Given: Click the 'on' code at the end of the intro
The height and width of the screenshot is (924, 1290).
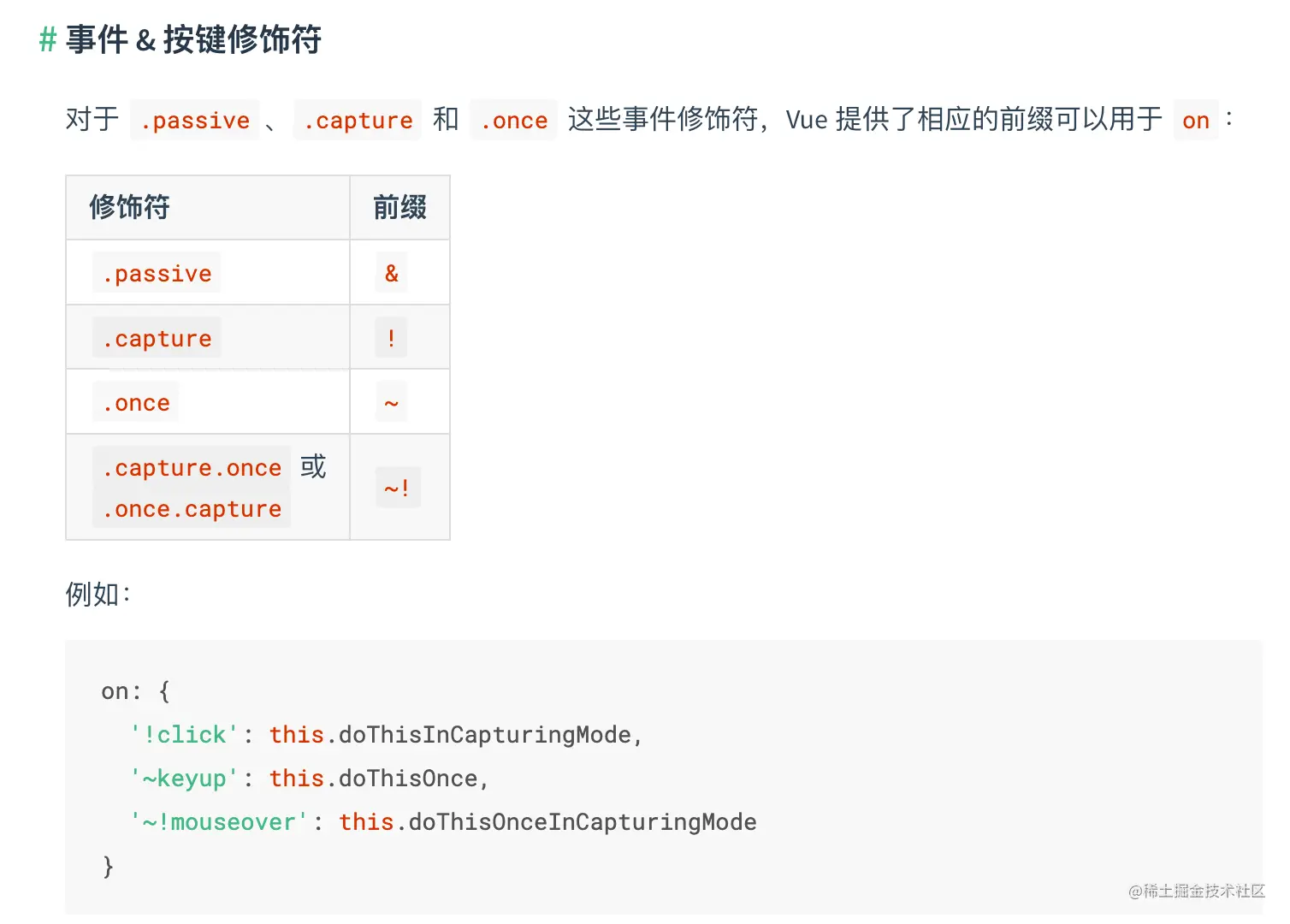Looking at the screenshot, I should (1196, 121).
